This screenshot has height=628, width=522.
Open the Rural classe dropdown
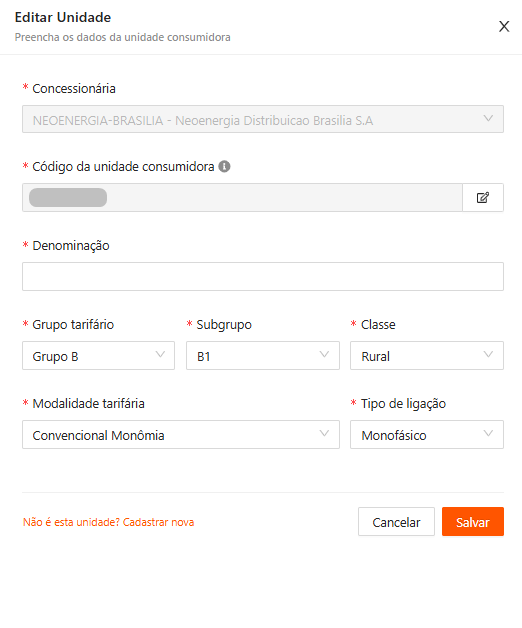tap(427, 356)
